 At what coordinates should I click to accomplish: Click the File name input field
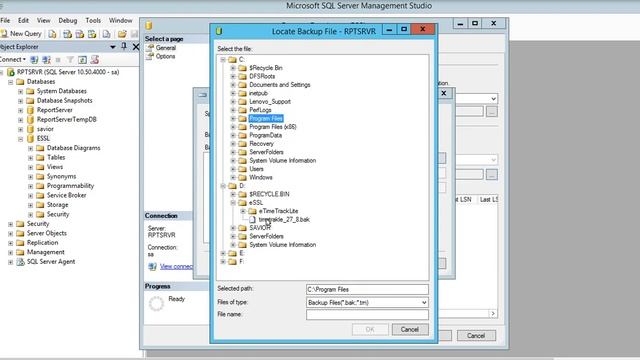pos(367,315)
